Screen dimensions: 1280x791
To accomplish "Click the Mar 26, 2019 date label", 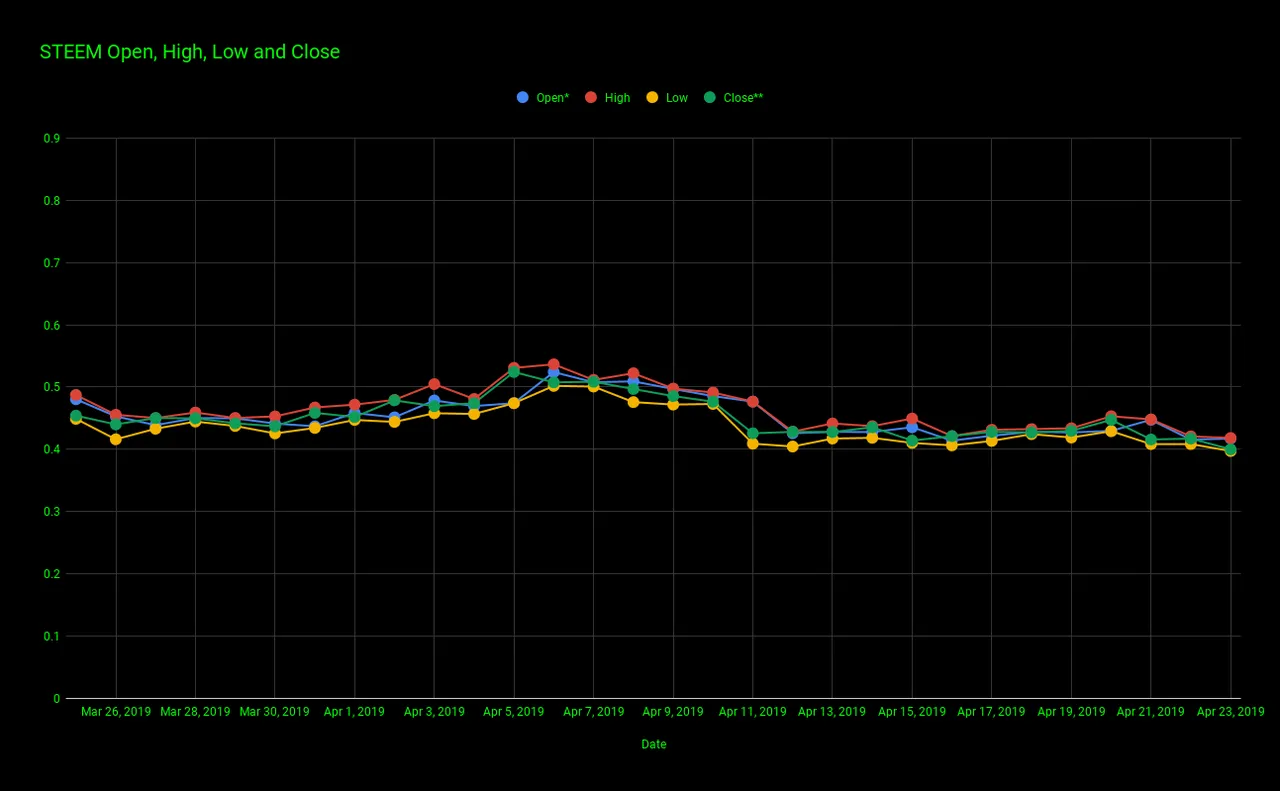I will coord(116,712).
